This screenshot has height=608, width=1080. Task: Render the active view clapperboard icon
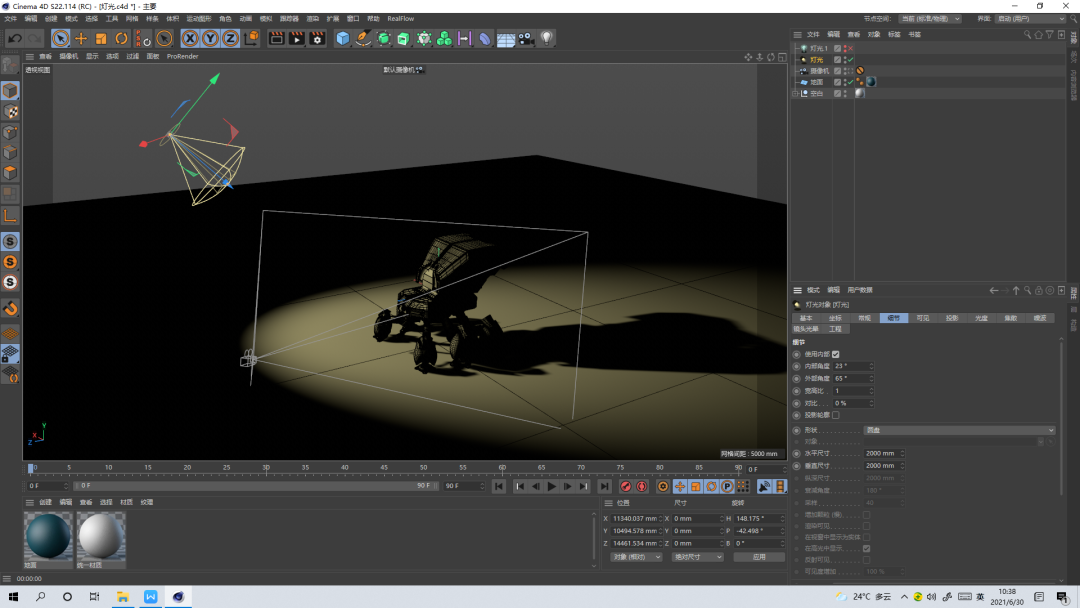[276, 39]
